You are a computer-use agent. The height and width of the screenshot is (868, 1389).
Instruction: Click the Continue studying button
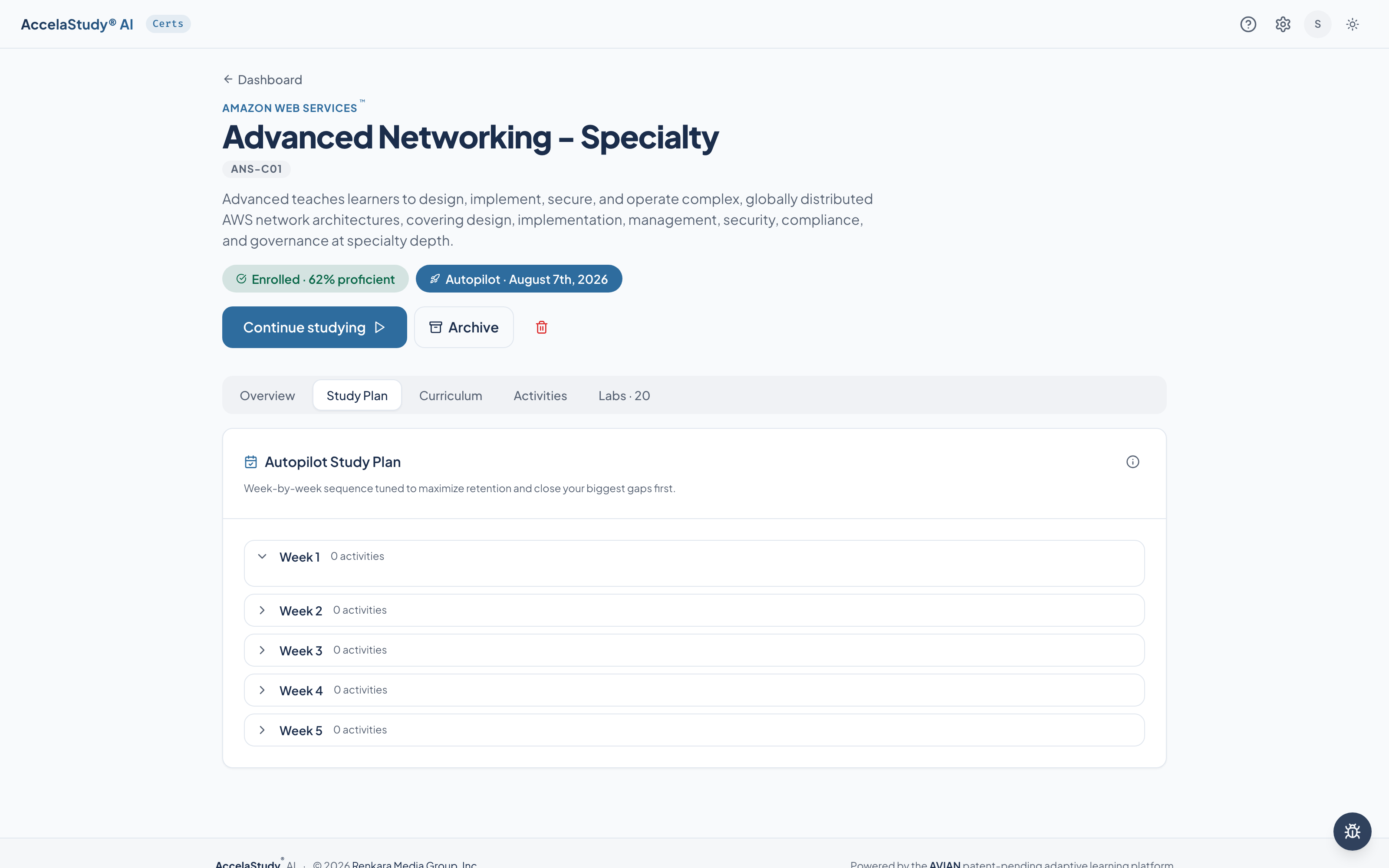(x=315, y=327)
